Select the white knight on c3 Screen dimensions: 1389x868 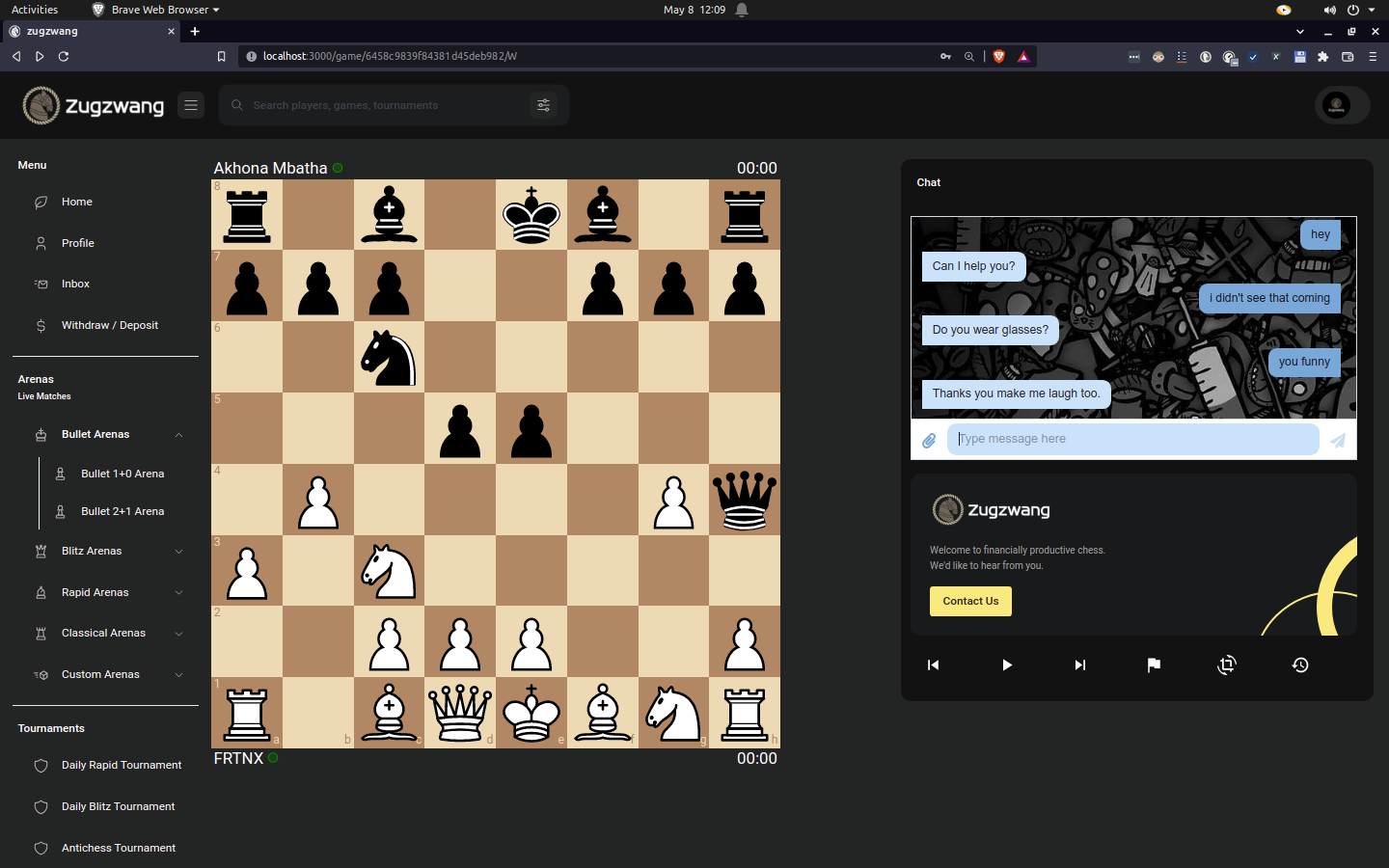pos(389,571)
